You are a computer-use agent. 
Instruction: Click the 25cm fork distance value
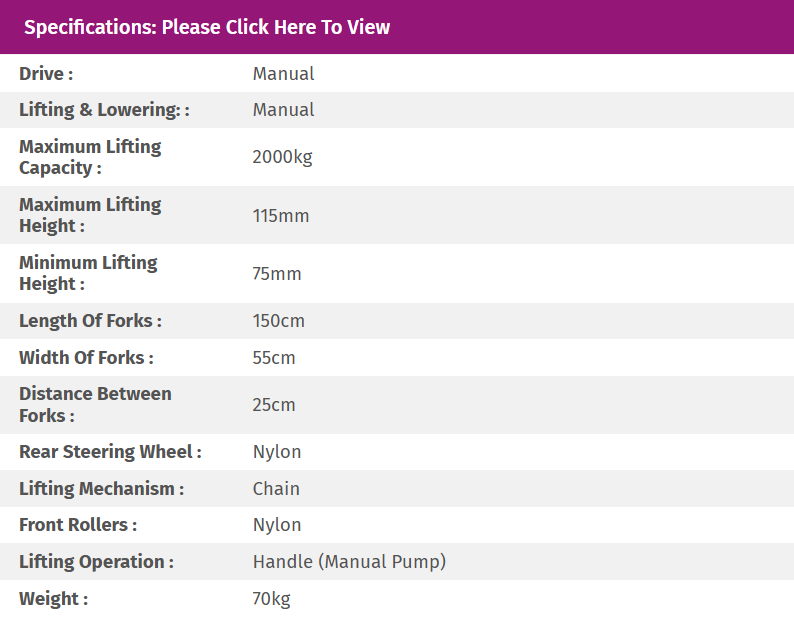pos(274,405)
